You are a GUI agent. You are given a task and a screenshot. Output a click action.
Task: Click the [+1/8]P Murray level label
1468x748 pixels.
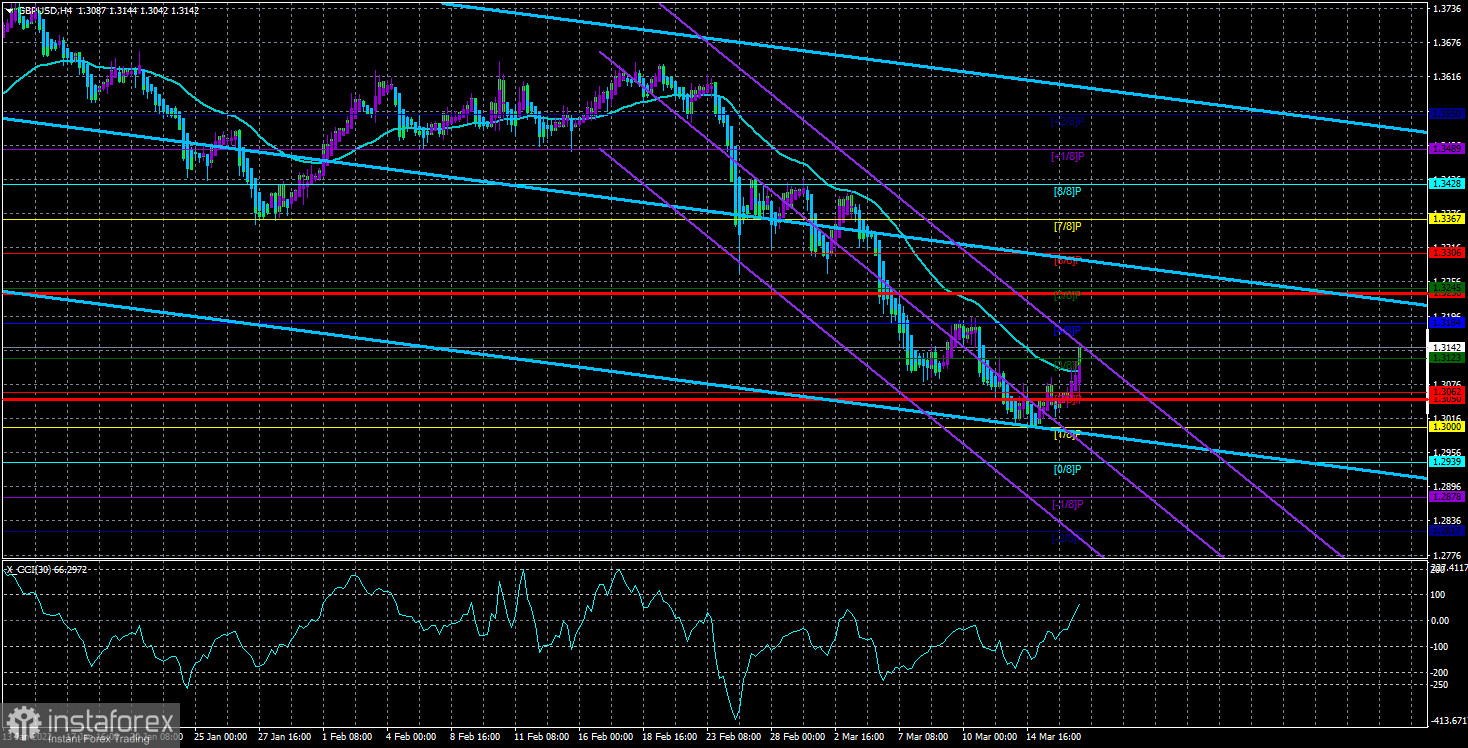1068,157
